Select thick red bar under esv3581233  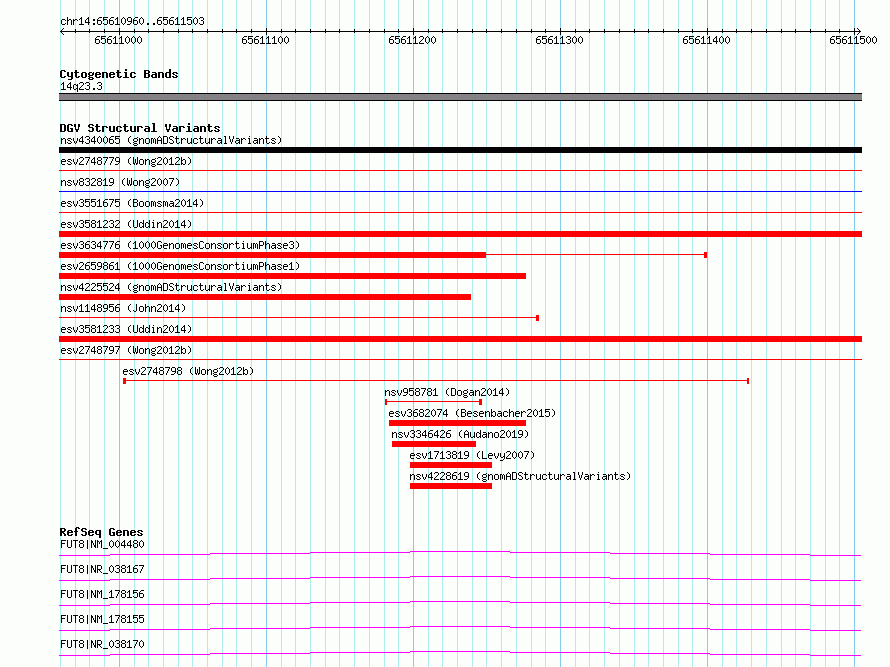tap(460, 339)
